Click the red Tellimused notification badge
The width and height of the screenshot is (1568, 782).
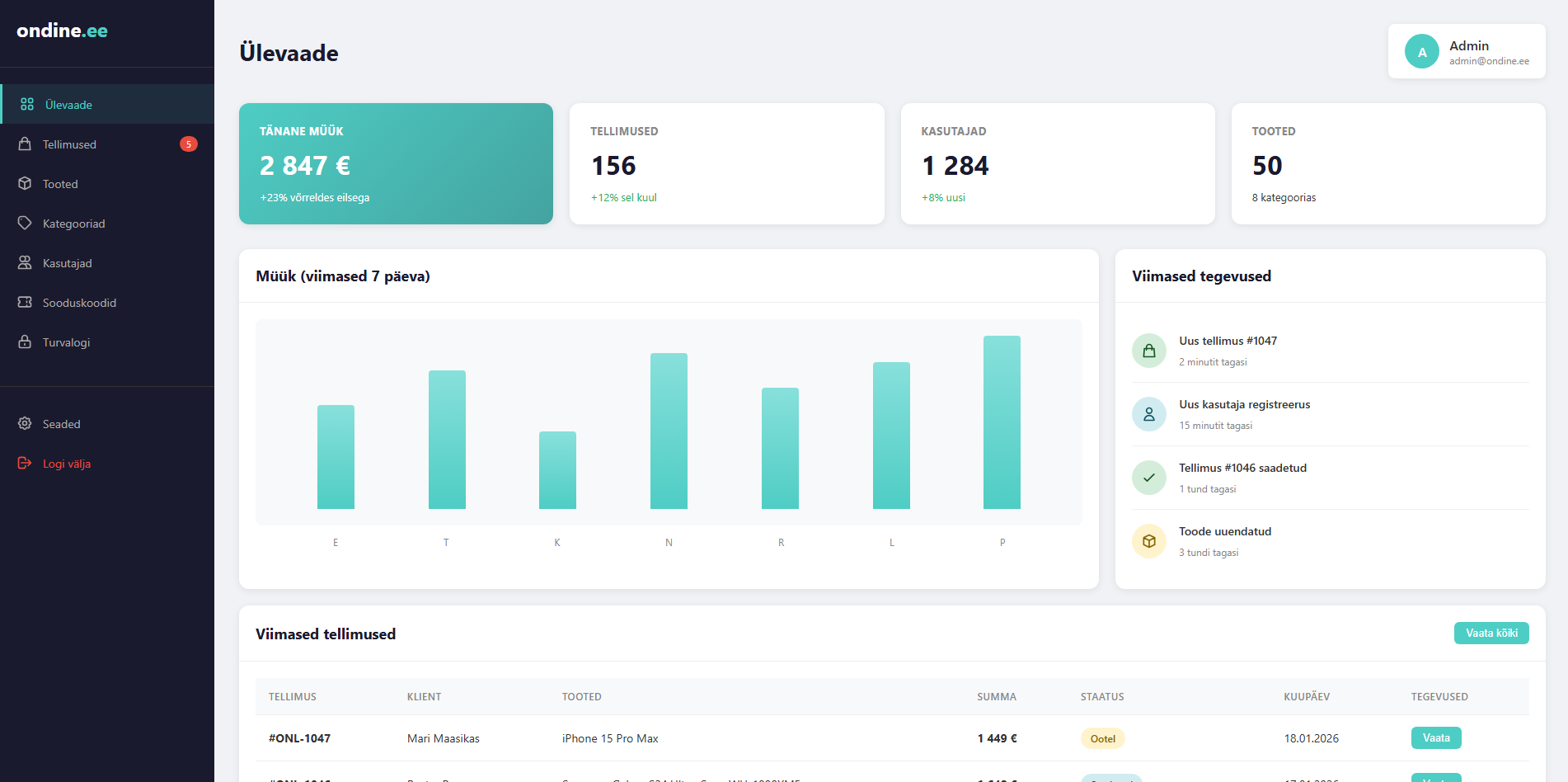click(x=188, y=144)
